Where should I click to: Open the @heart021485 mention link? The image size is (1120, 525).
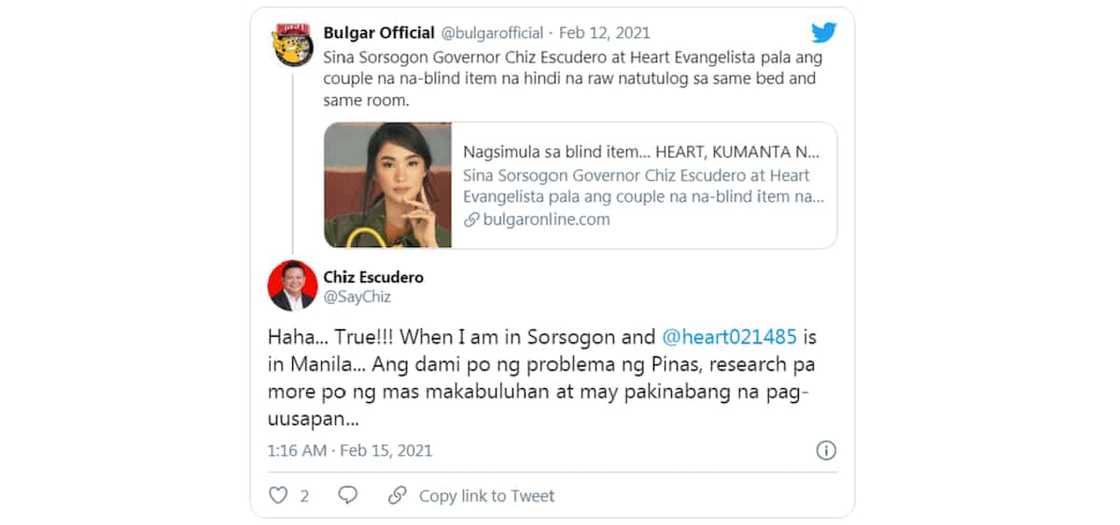click(729, 336)
